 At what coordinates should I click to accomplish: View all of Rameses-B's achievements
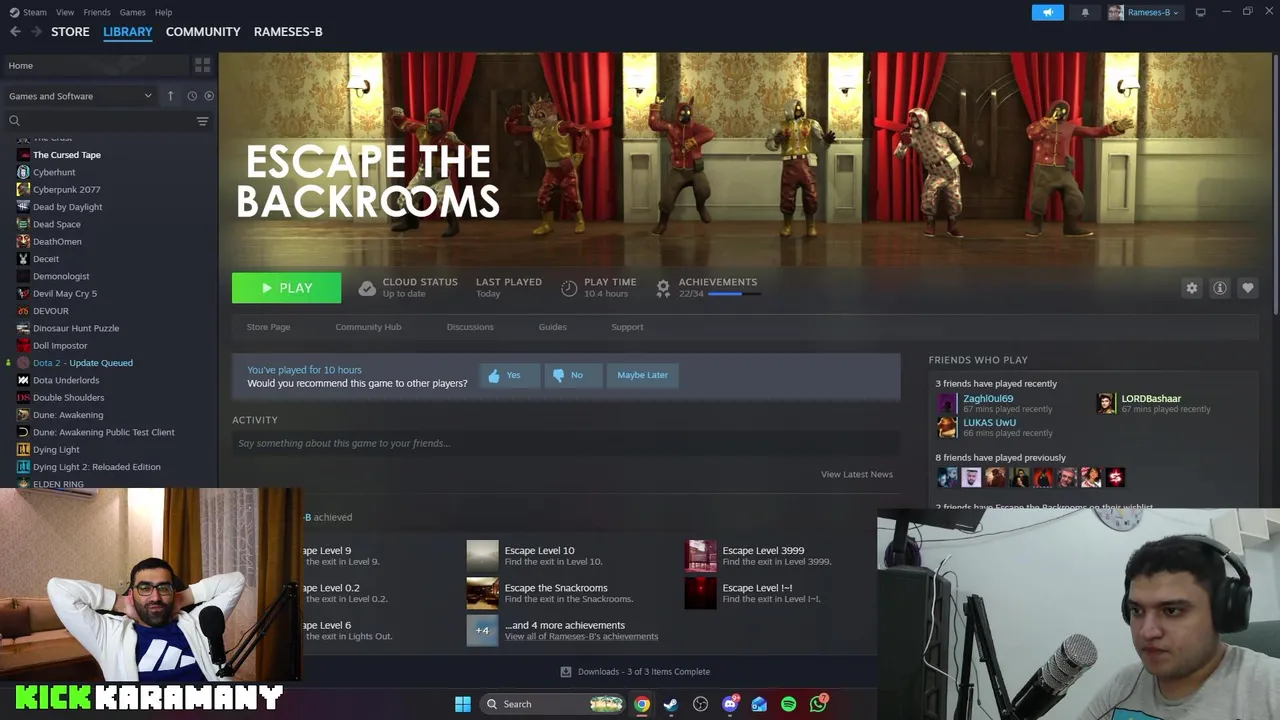click(x=581, y=636)
